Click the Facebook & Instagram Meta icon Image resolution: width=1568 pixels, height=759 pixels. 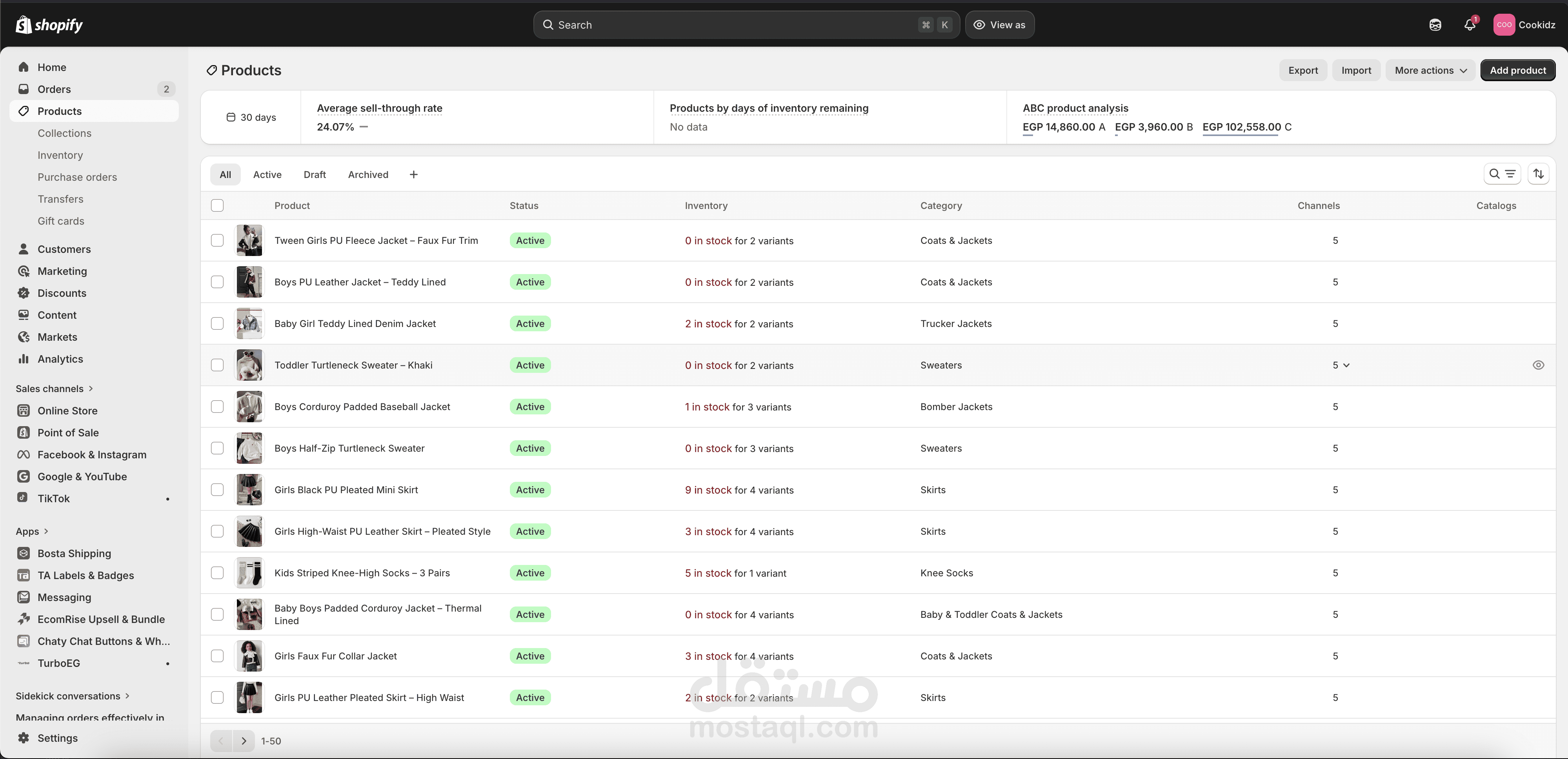[24, 454]
